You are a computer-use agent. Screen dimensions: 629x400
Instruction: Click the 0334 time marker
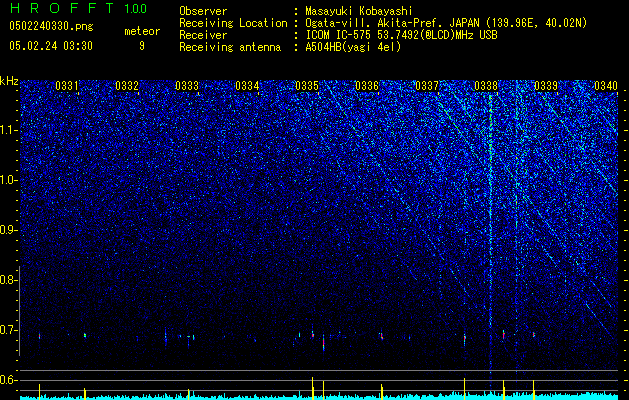pos(247,86)
